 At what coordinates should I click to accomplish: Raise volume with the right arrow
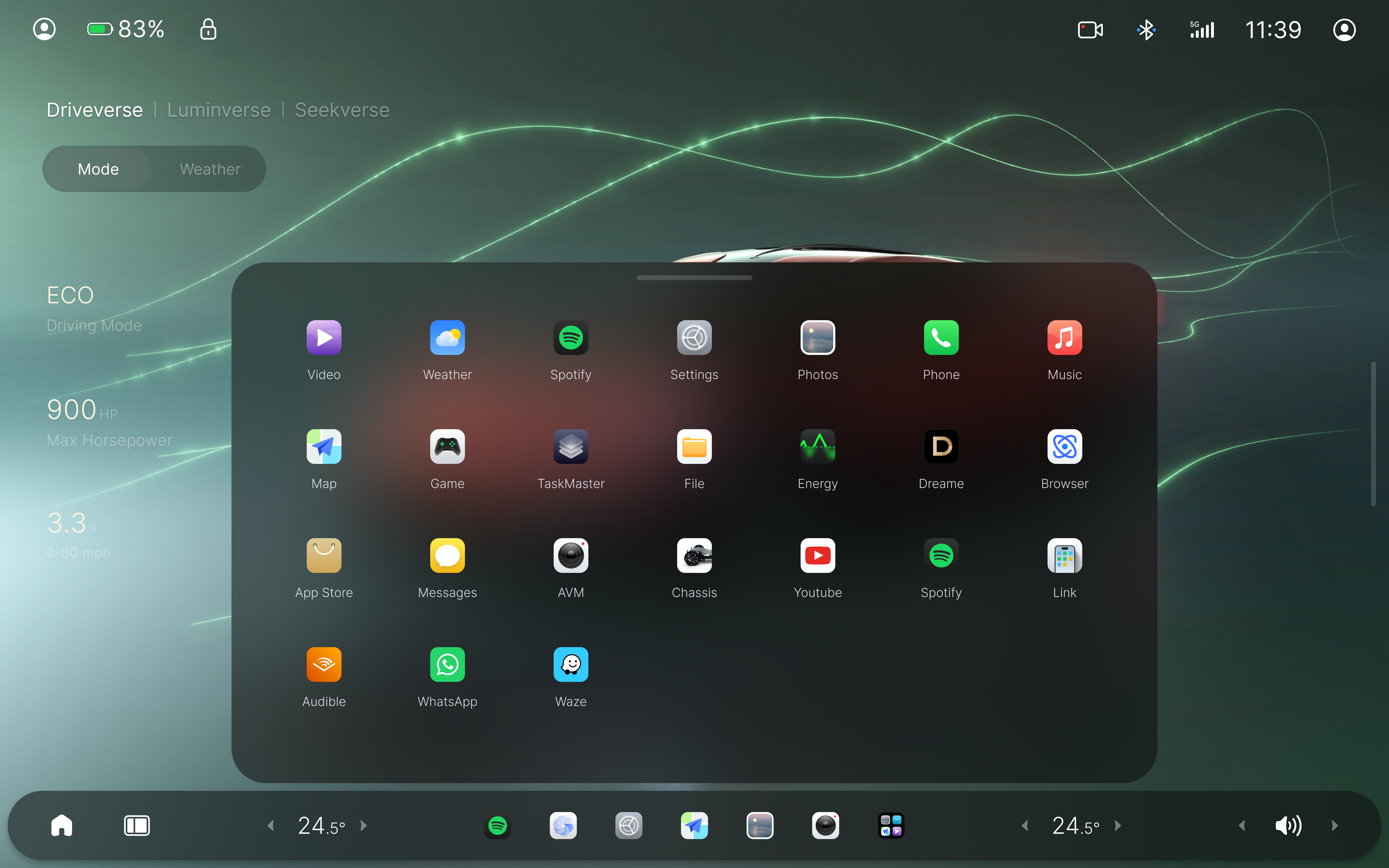point(1335,826)
